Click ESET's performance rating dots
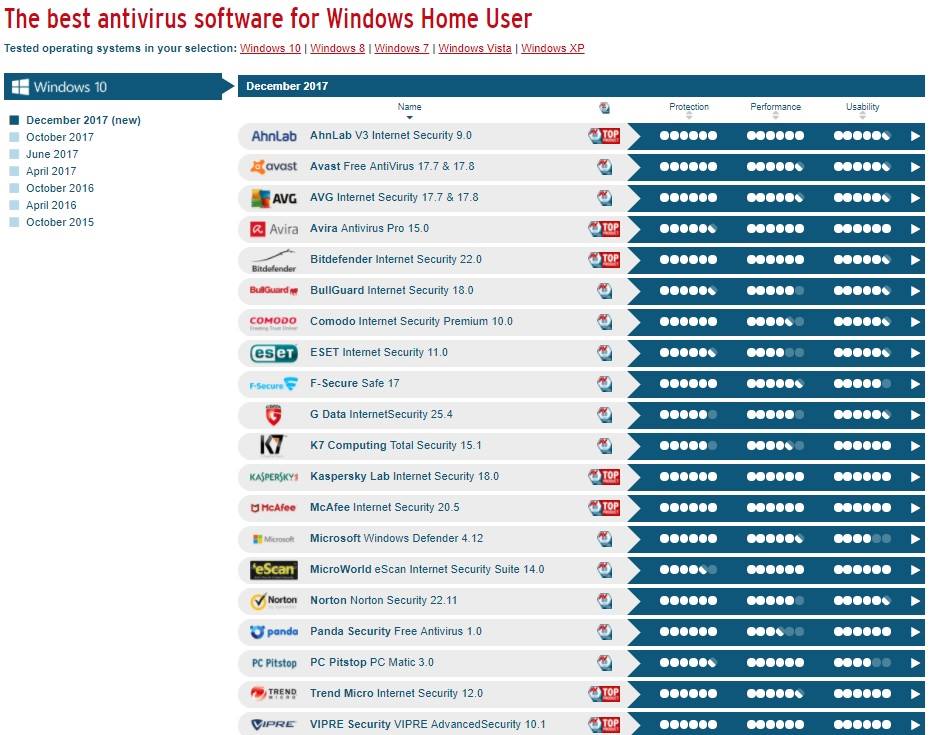This screenshot has width=936, height=735. point(775,353)
